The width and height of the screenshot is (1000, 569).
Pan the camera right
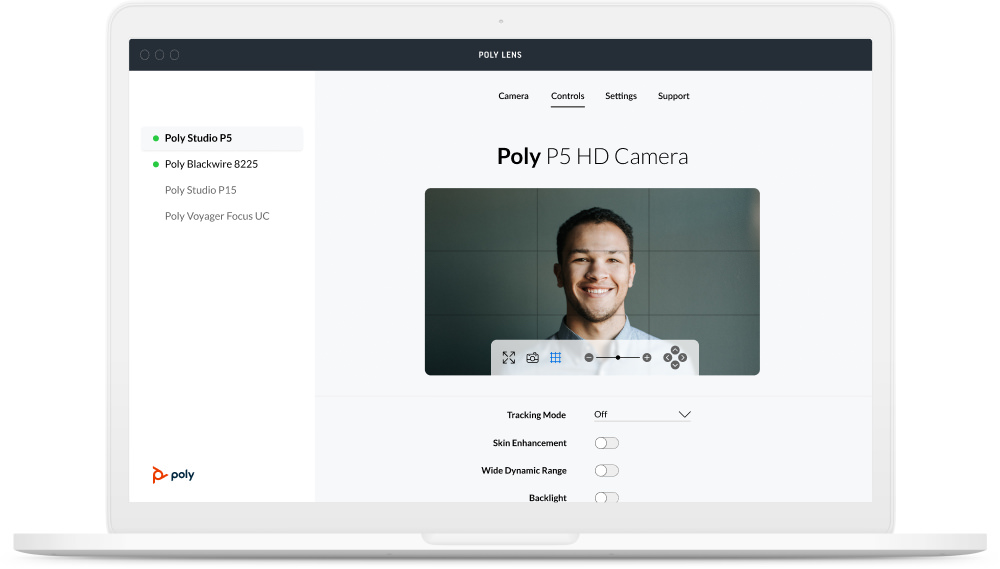coord(683,358)
